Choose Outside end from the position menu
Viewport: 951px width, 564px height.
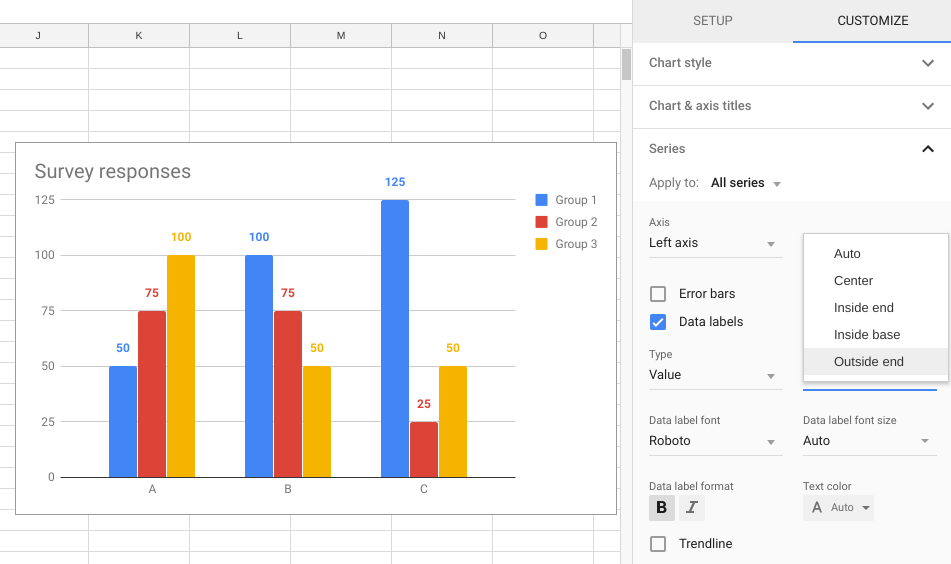point(876,362)
